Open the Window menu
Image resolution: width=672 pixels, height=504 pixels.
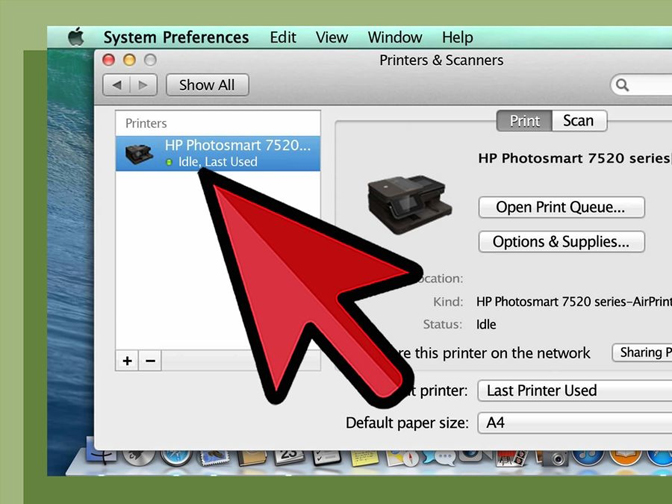(395, 37)
